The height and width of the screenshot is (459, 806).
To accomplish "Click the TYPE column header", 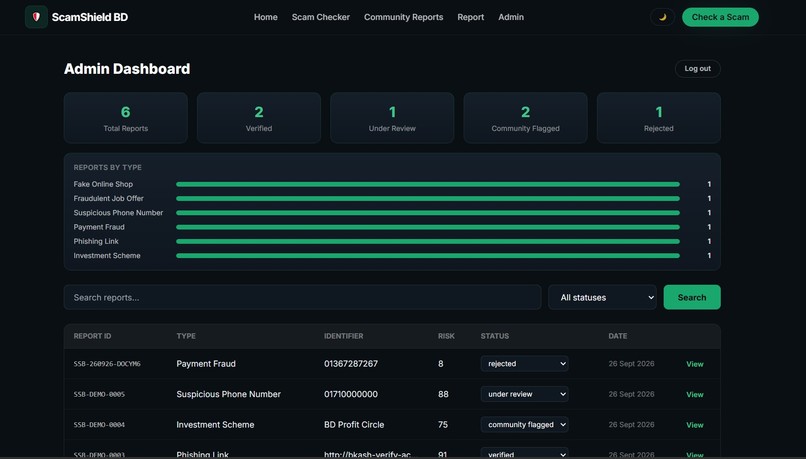I will pos(186,336).
